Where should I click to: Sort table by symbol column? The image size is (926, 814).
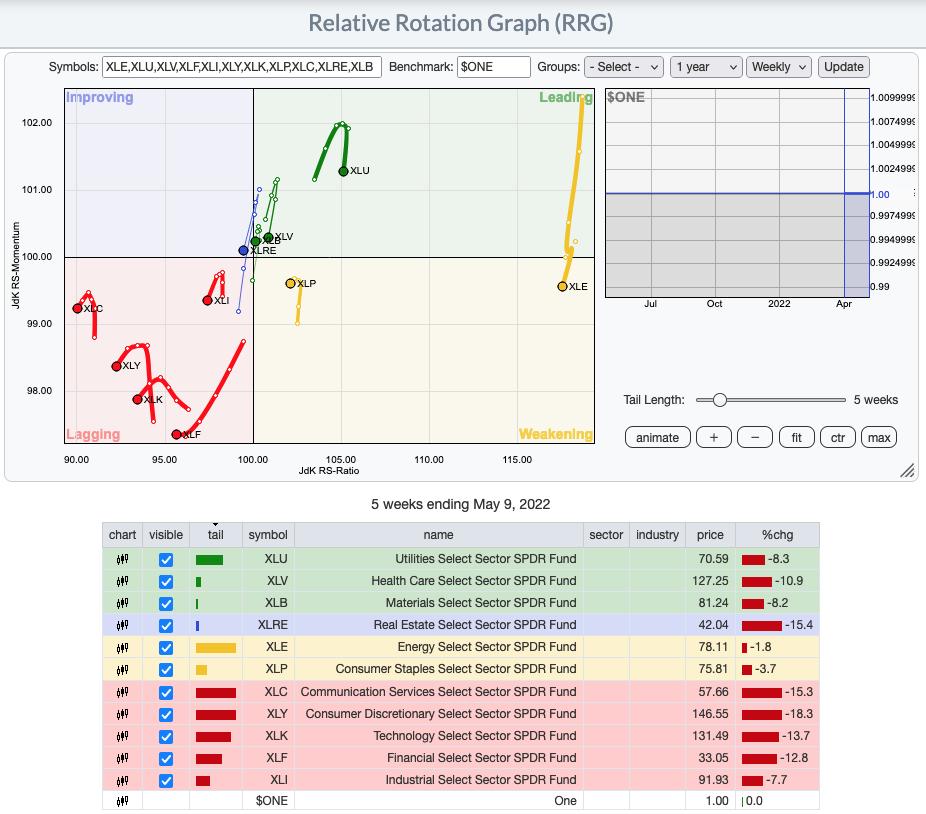pyautogui.click(x=268, y=535)
